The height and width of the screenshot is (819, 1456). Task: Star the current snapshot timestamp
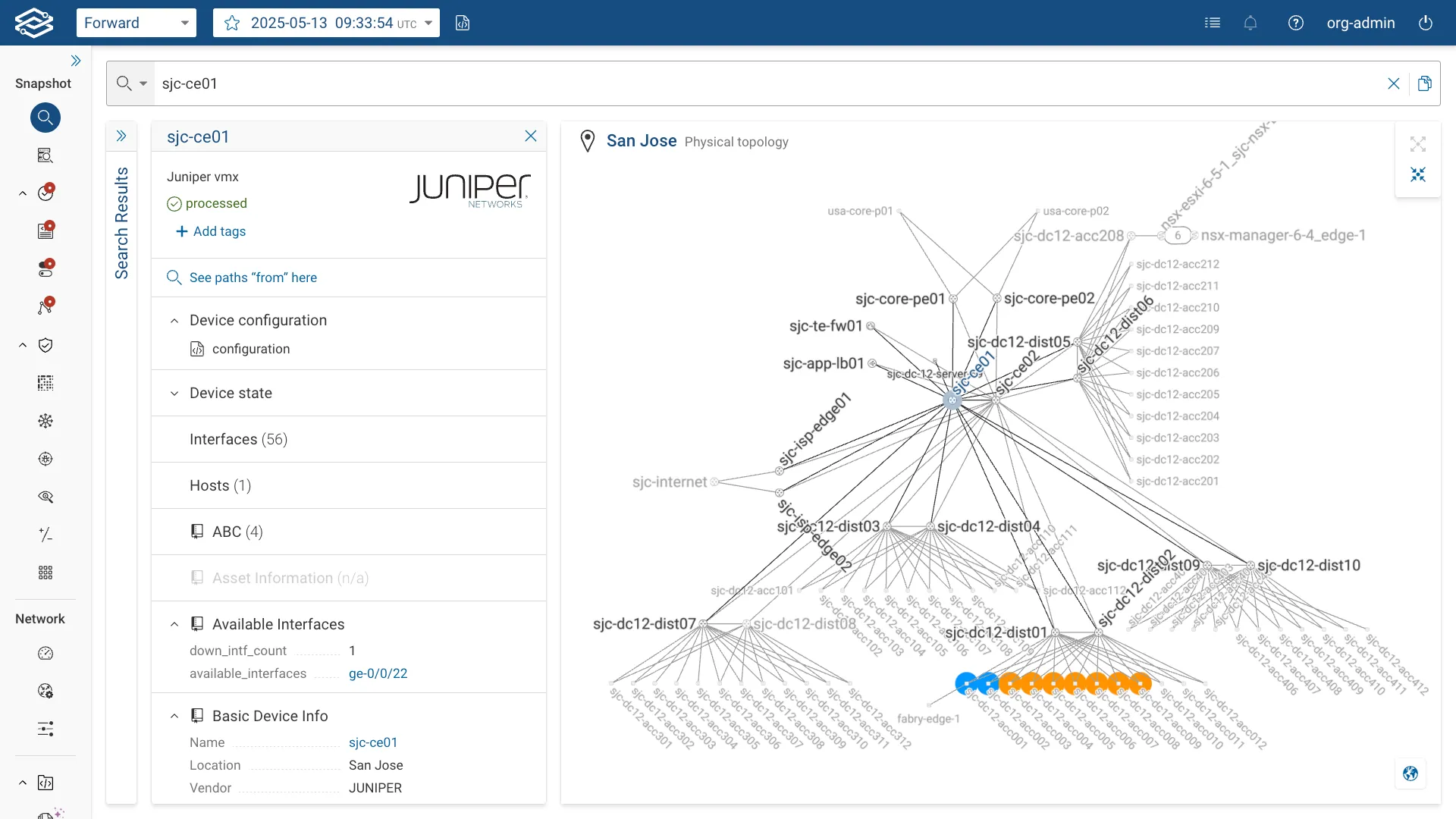coord(232,23)
